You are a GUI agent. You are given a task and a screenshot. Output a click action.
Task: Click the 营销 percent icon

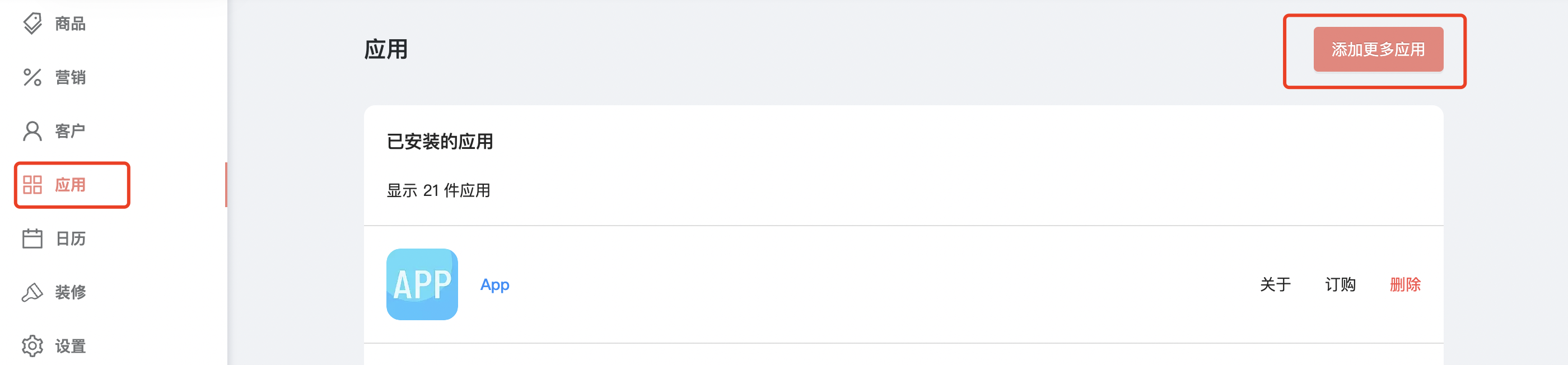tap(32, 77)
